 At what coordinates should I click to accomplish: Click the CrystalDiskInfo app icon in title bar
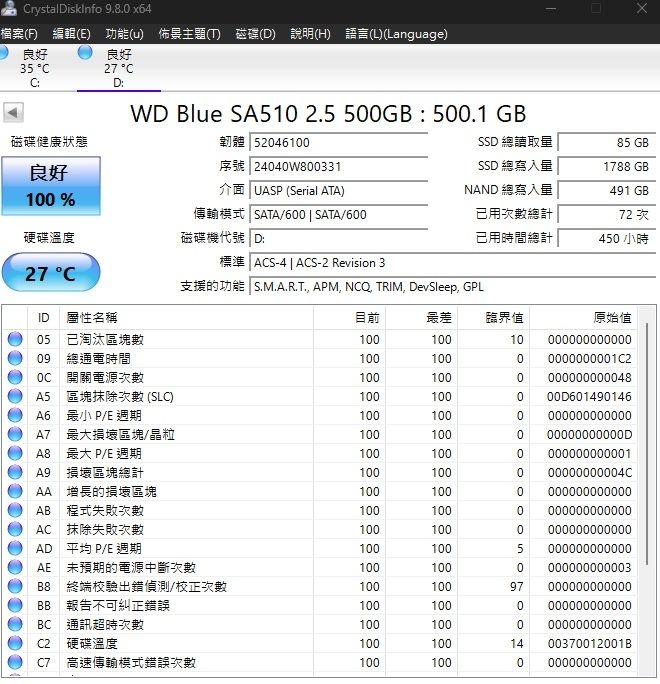pyautogui.click(x=8, y=9)
